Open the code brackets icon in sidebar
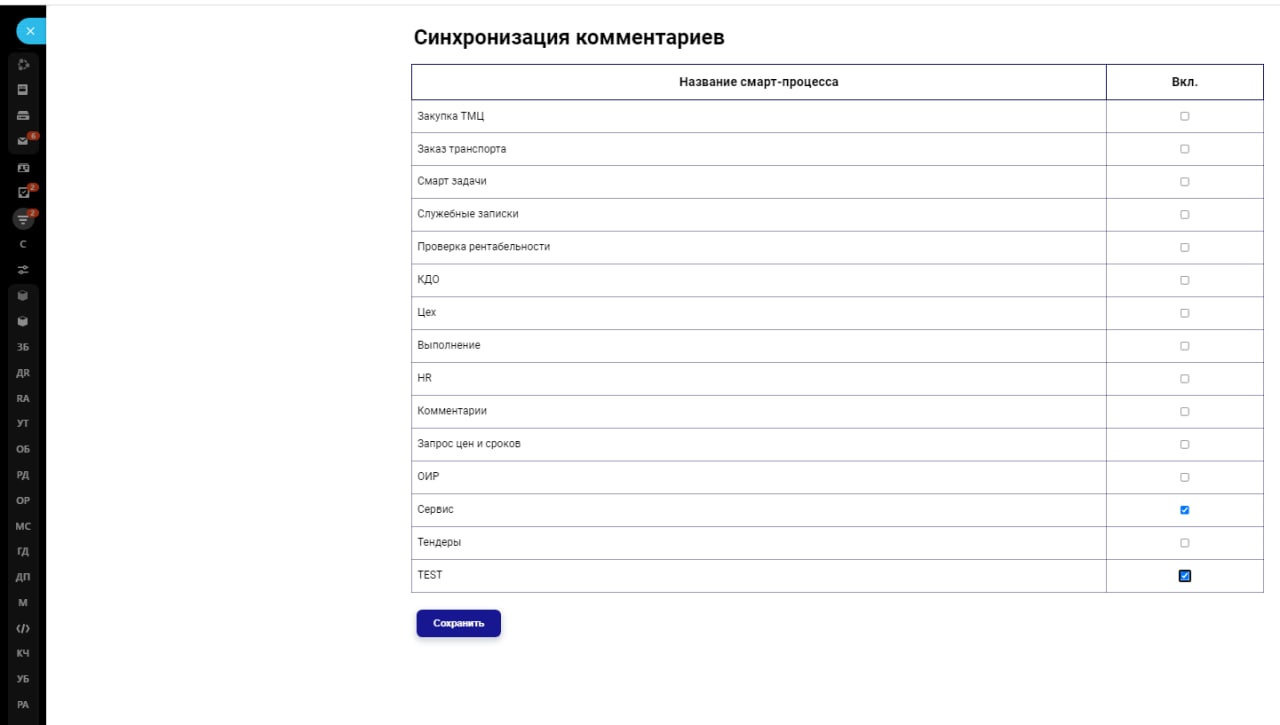 click(23, 628)
